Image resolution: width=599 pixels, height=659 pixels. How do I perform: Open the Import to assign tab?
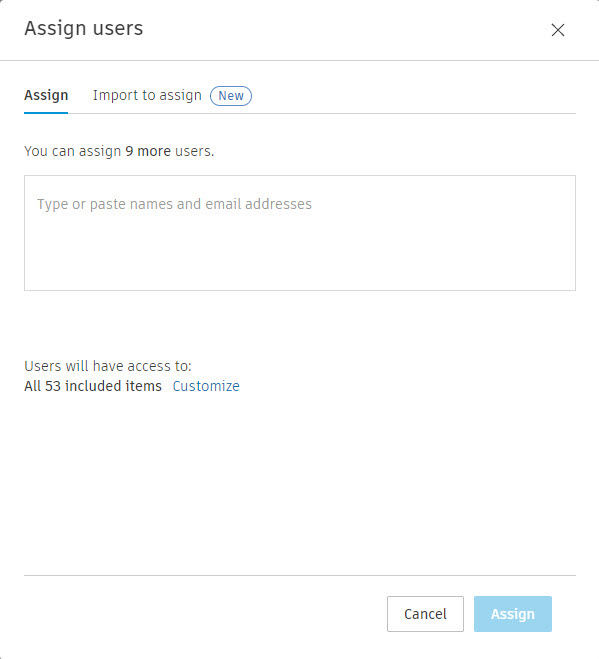point(147,95)
